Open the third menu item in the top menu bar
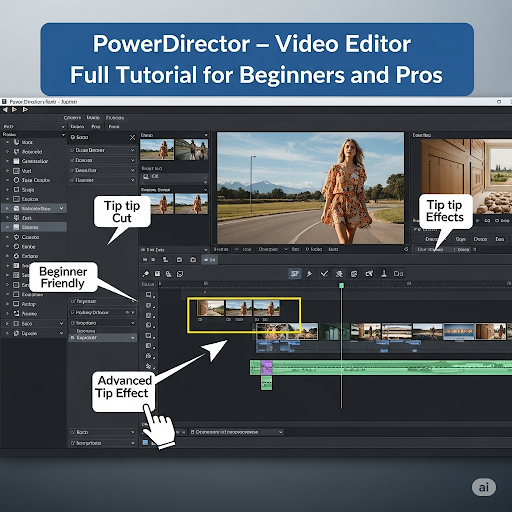This screenshot has height=512, width=512. (x=115, y=118)
